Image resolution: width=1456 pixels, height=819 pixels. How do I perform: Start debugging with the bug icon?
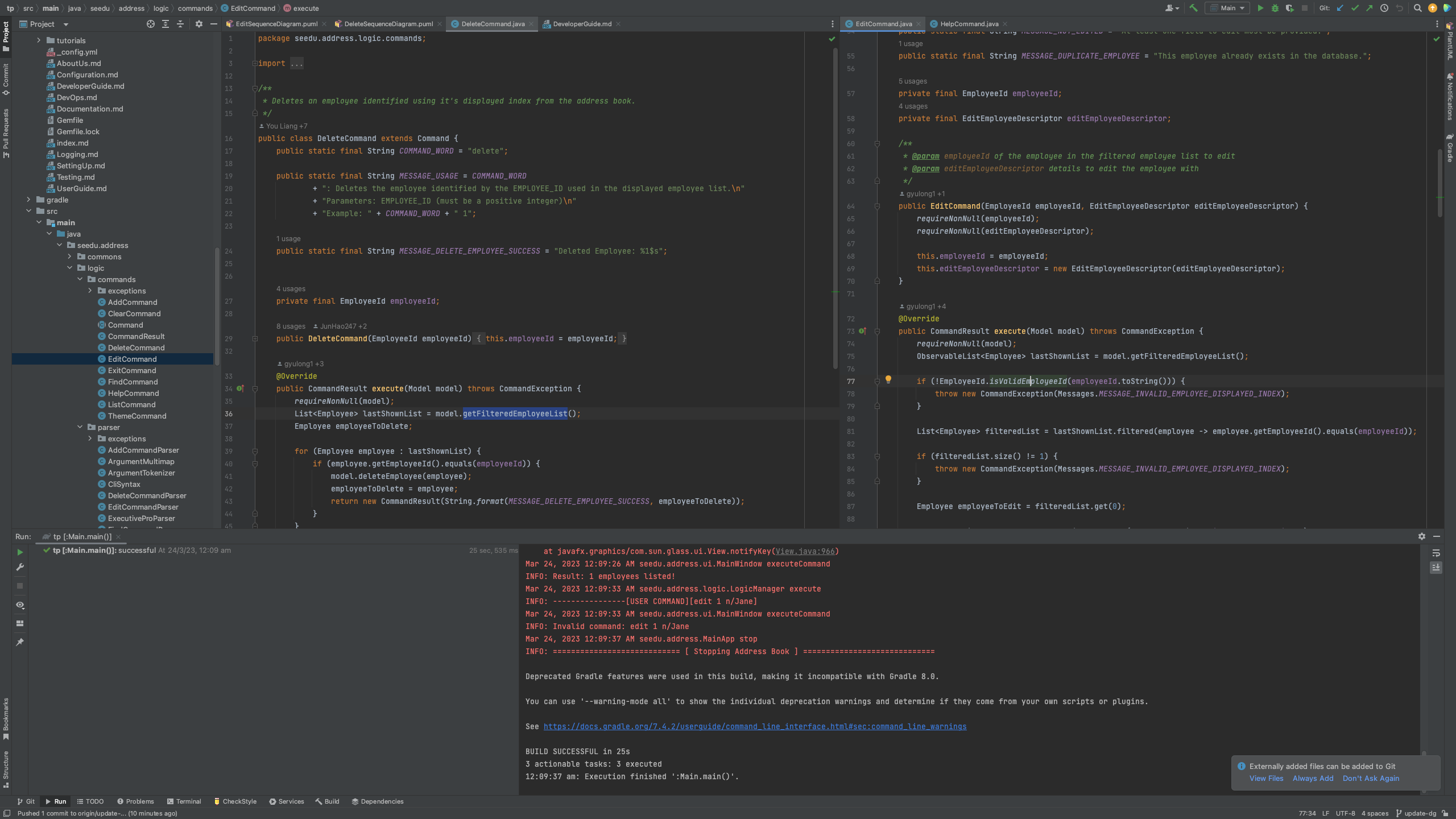click(1275, 8)
